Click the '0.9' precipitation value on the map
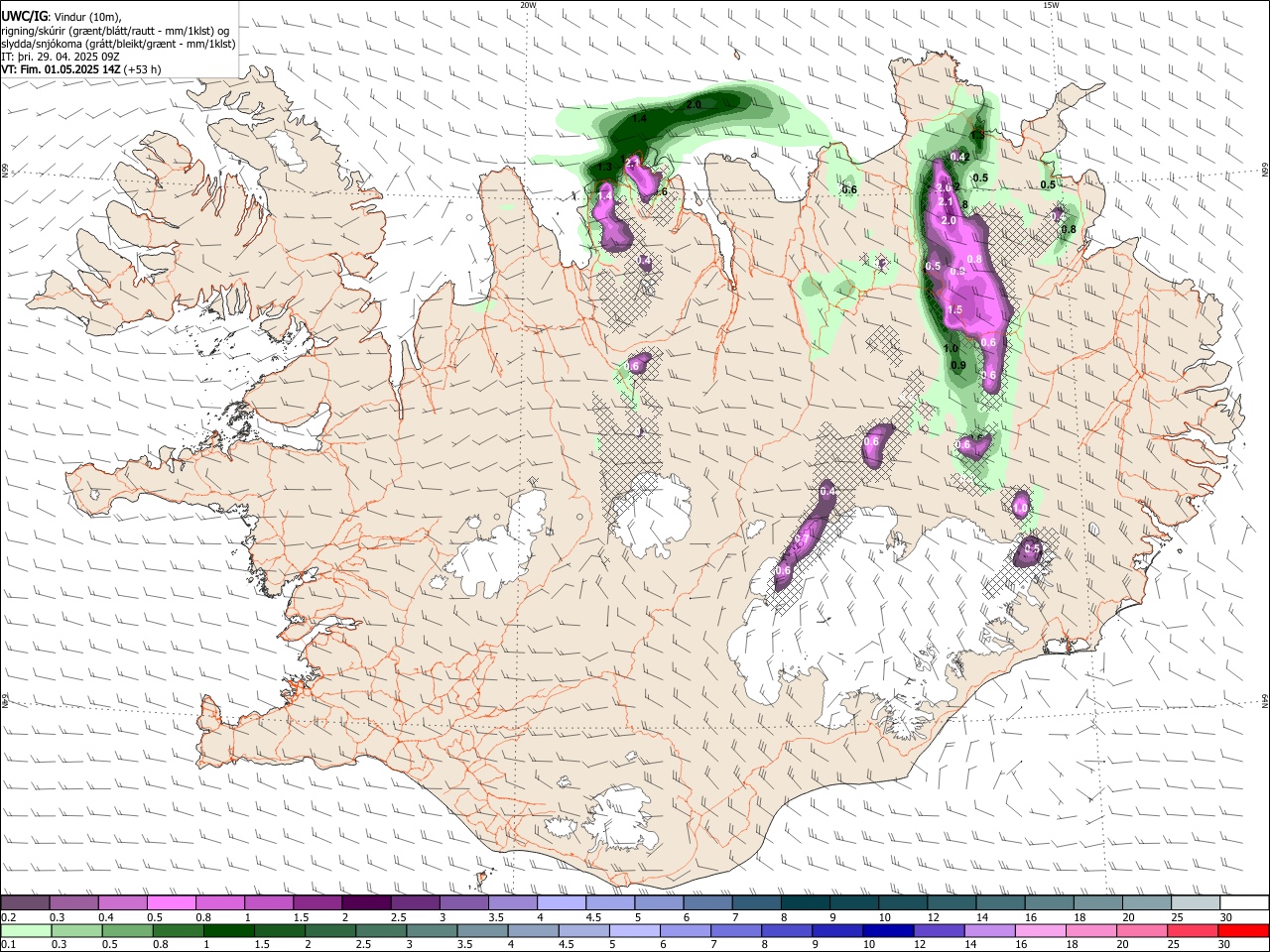Viewport: 1270px width, 952px height. pos(958,366)
